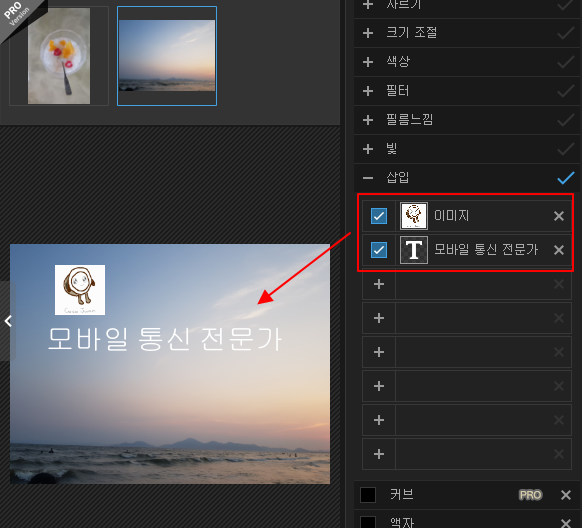Select the inserted character logo on canvas
This screenshot has width=582, height=528.
tap(80, 290)
